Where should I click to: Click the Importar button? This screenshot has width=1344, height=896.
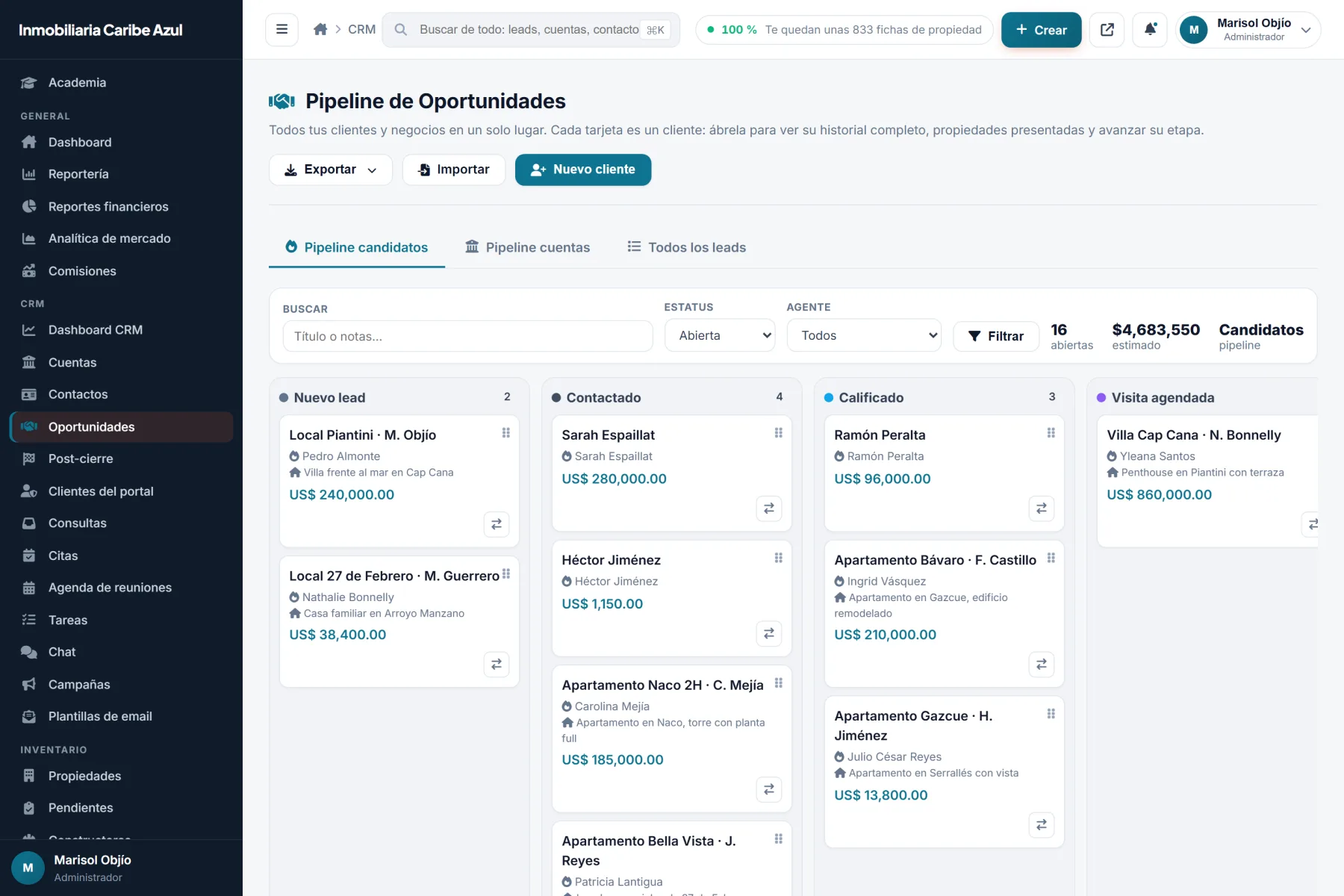[x=454, y=169]
